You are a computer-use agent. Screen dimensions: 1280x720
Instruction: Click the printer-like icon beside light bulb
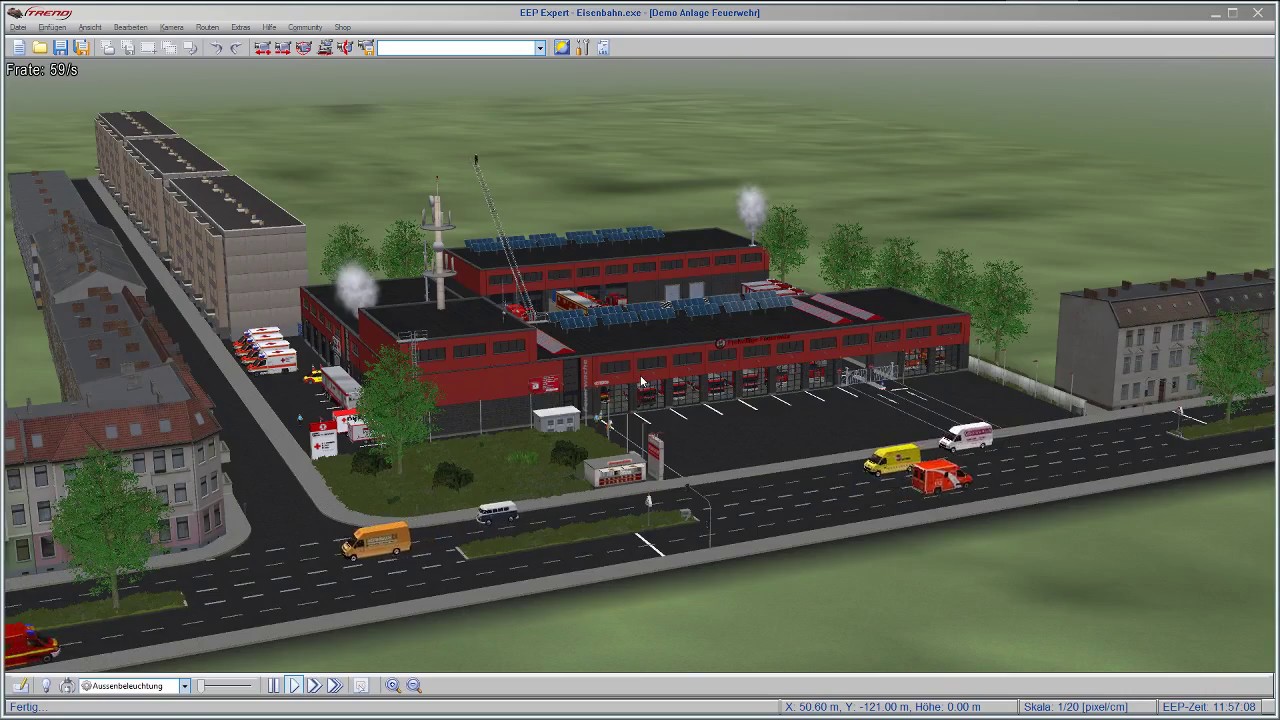click(67, 685)
